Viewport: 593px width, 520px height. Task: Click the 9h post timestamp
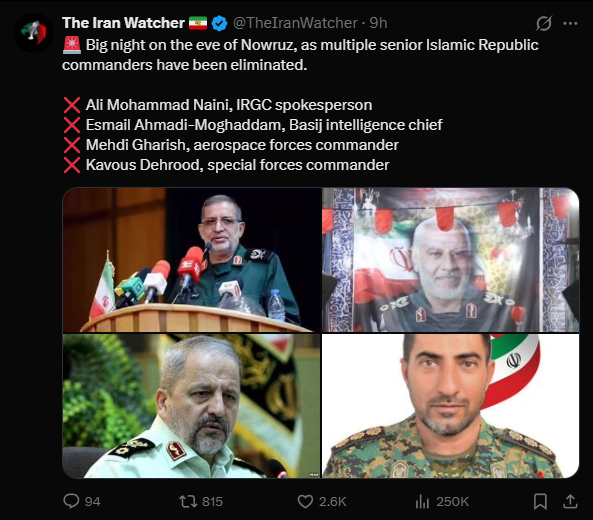coord(378,23)
